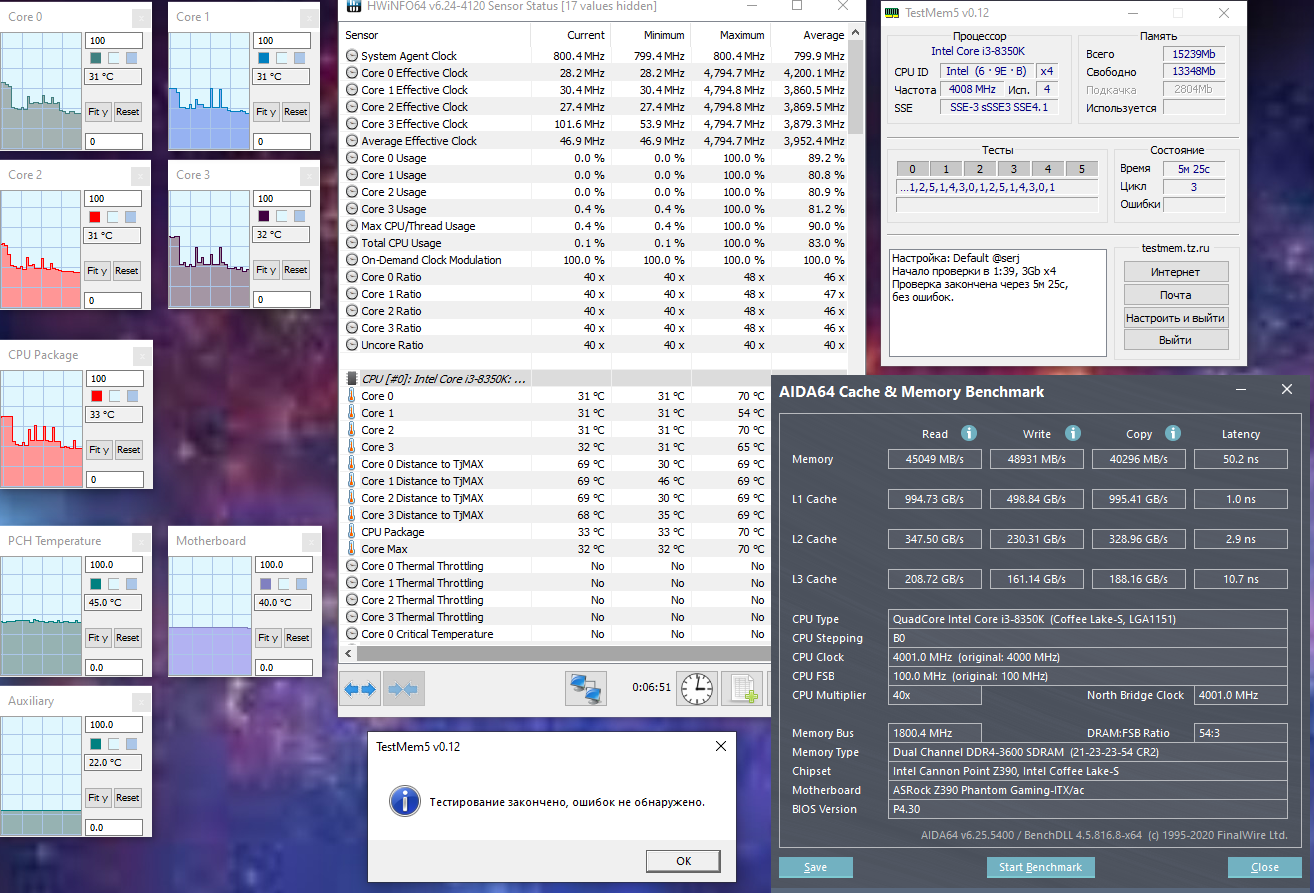
Task: Click the Save button in AIDA64
Action: [x=816, y=867]
